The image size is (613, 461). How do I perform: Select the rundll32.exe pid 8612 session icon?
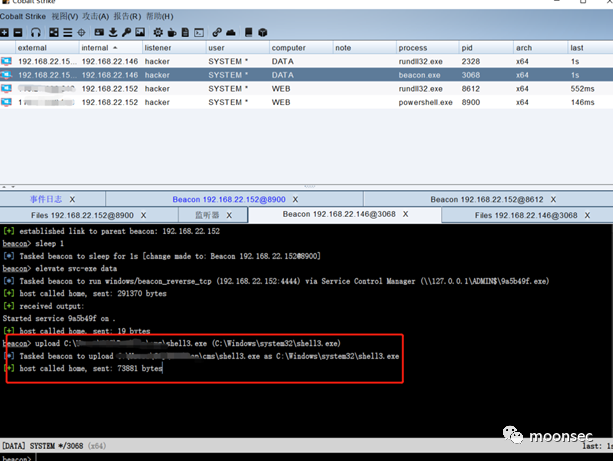click(6, 89)
